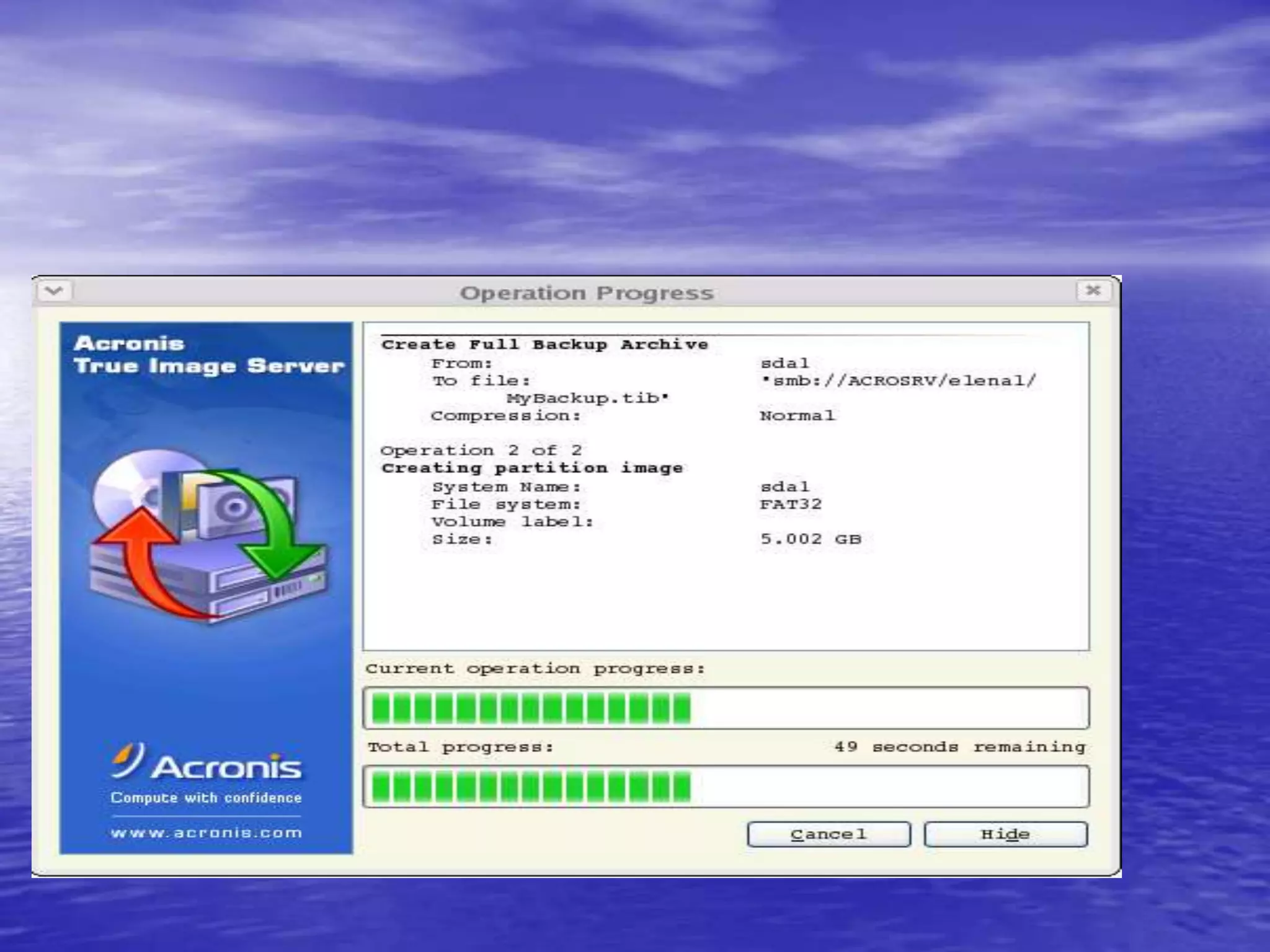Click the current operation progress bar
The image size is (1270, 952).
click(x=726, y=708)
